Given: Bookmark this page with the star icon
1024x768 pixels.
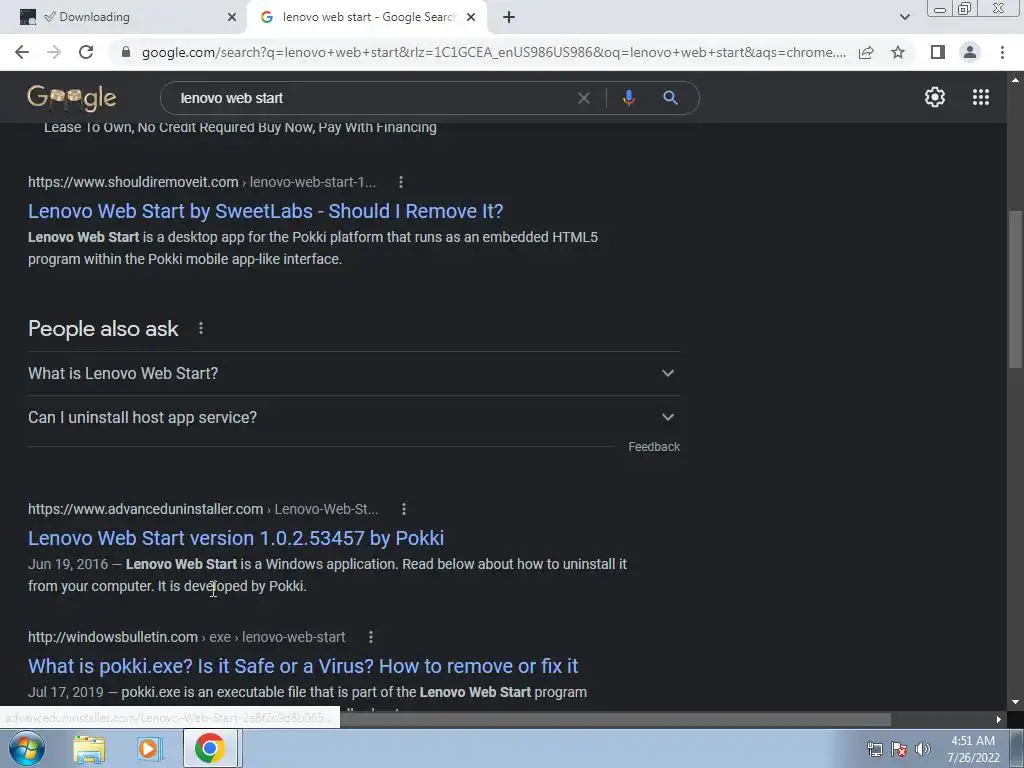Looking at the screenshot, I should pyautogui.click(x=898, y=52).
